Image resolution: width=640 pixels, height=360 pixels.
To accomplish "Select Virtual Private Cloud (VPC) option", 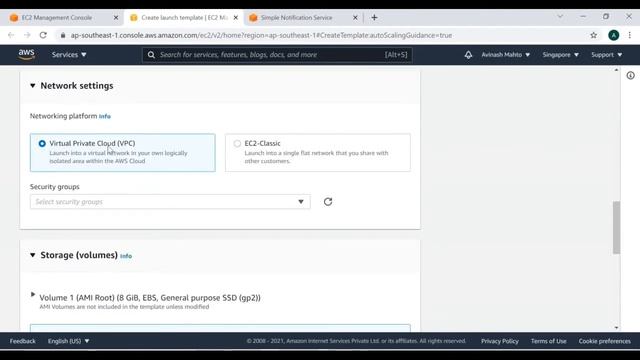I will click(122, 152).
